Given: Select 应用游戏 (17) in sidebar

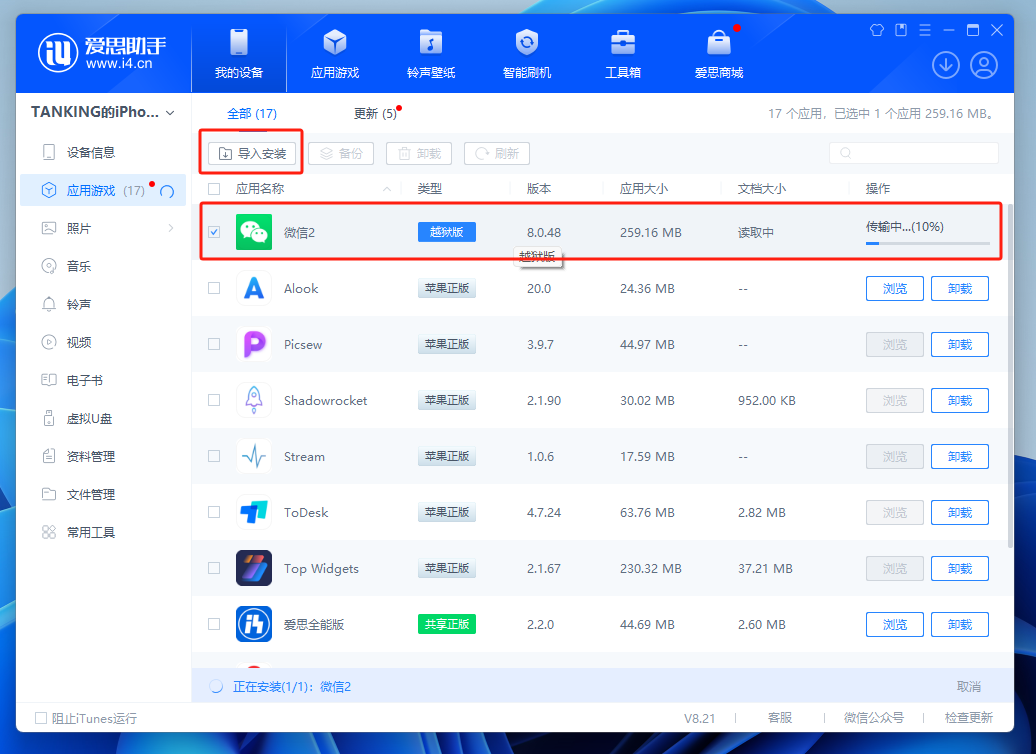Looking at the screenshot, I should [x=102, y=190].
